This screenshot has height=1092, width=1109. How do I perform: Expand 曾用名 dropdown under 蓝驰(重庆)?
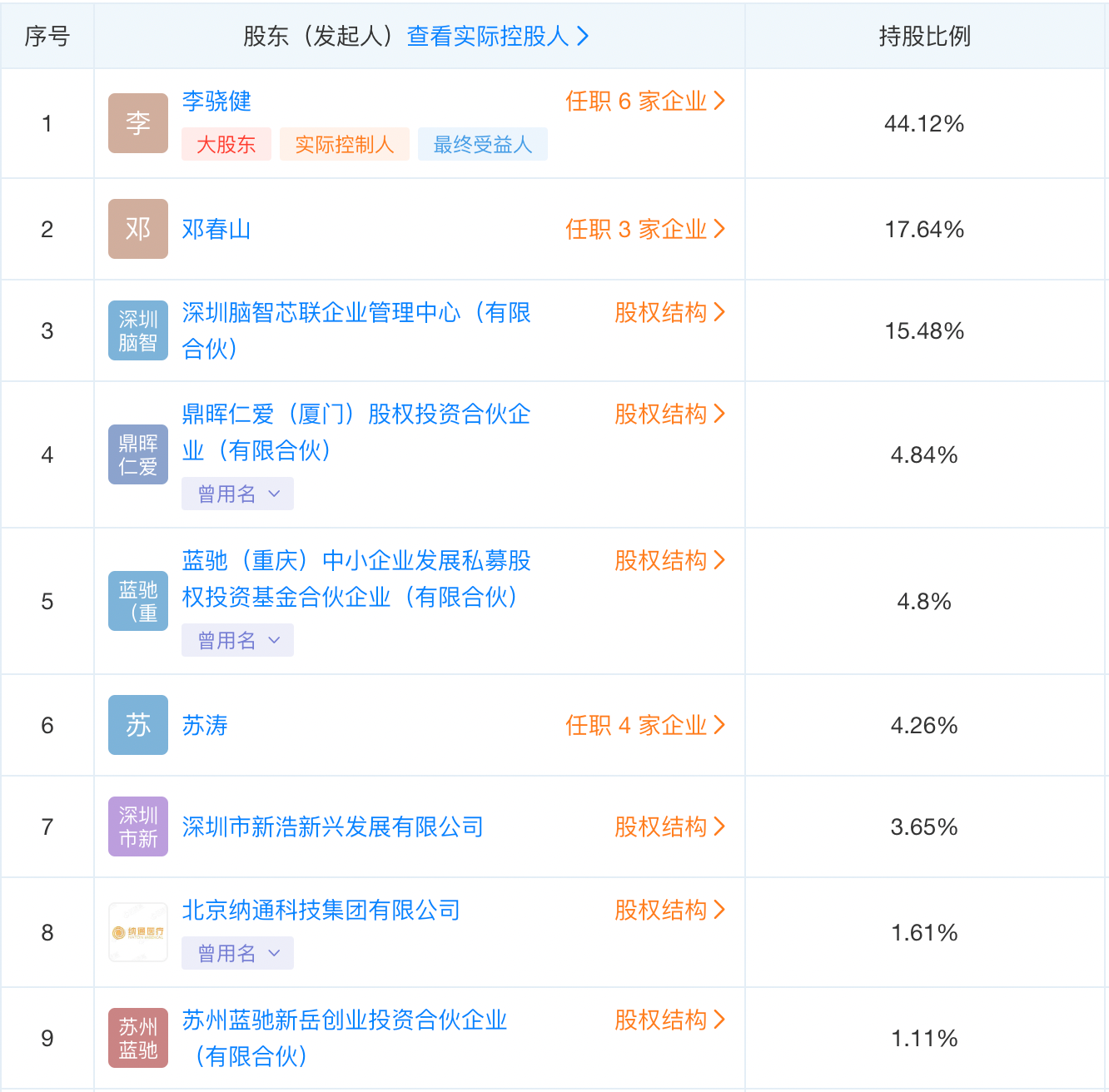(x=238, y=640)
